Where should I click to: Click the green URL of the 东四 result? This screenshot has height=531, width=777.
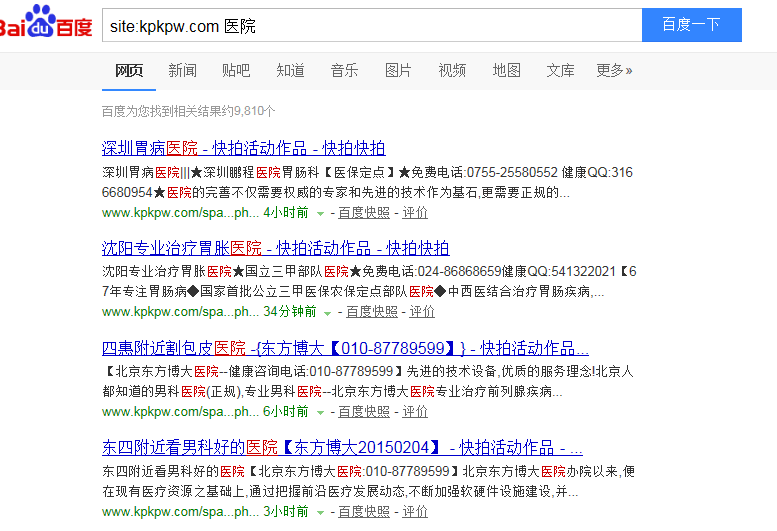point(180,512)
